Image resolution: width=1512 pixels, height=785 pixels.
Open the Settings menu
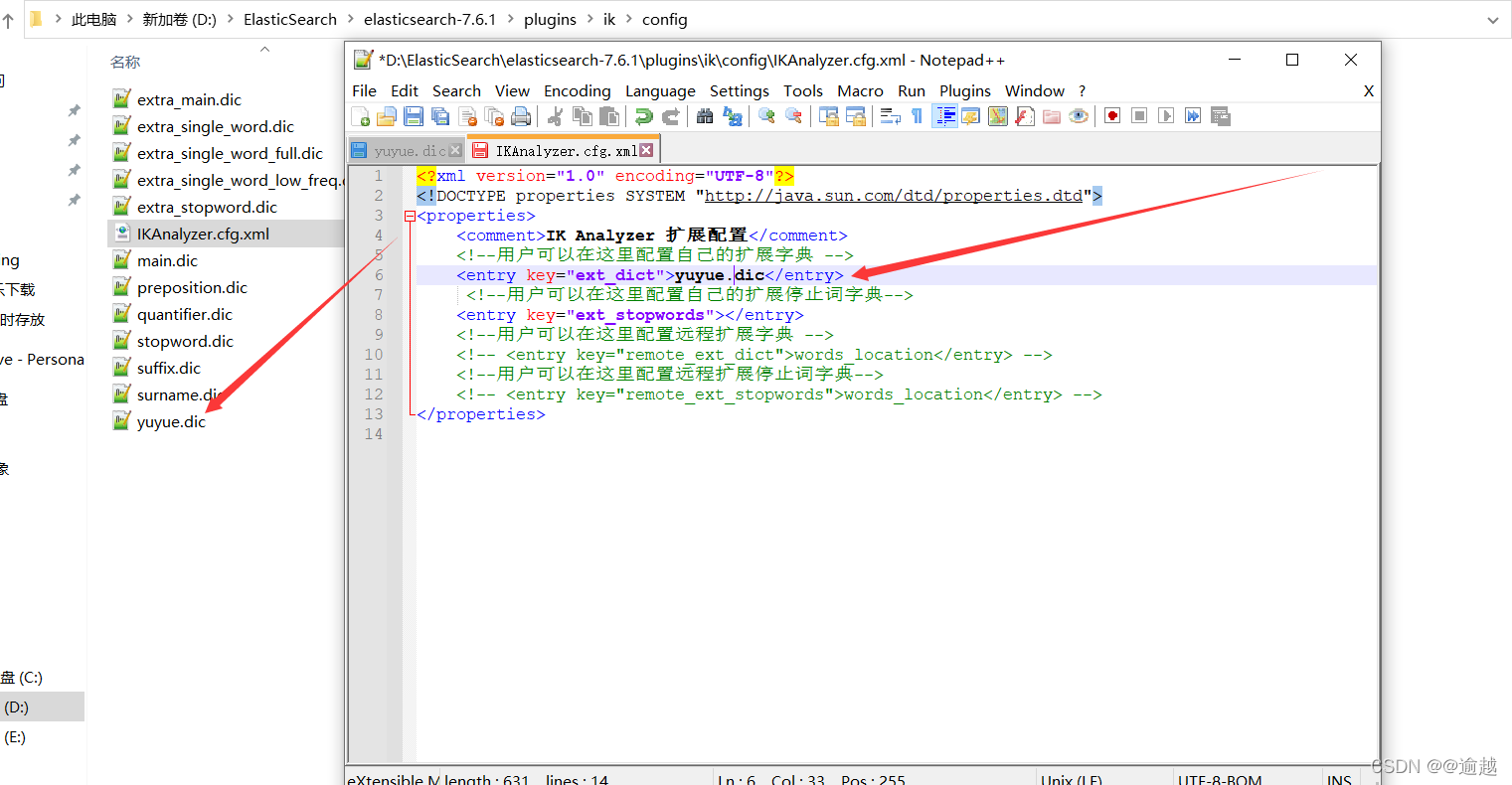click(740, 90)
